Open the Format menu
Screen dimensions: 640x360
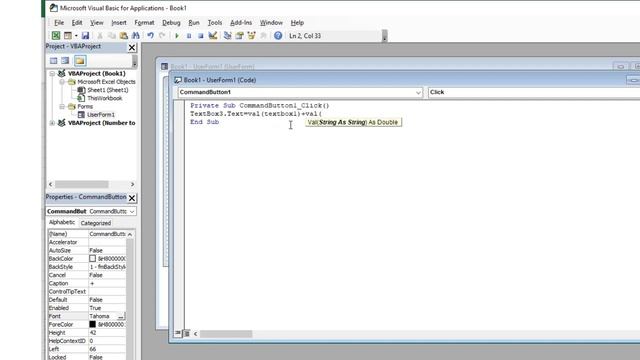tap(144, 23)
